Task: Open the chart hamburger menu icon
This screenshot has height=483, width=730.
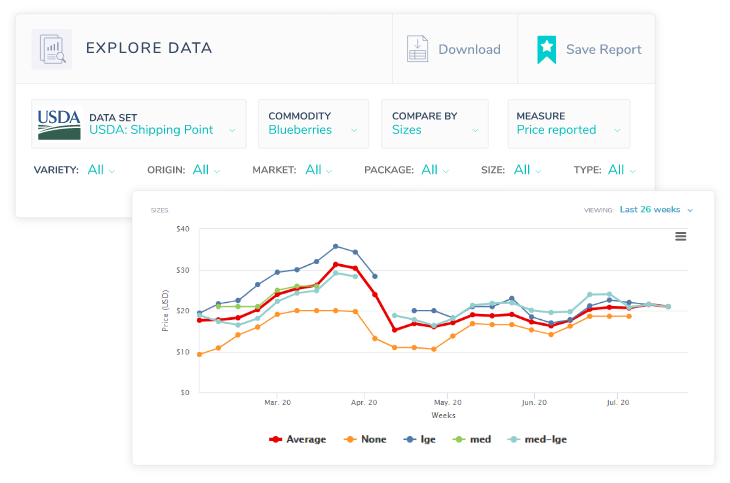Action: (x=681, y=236)
